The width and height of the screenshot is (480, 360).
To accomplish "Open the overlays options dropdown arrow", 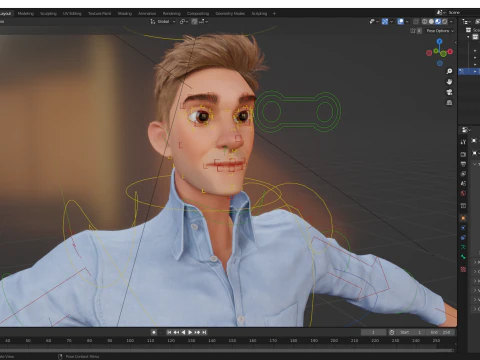I will 407,22.
